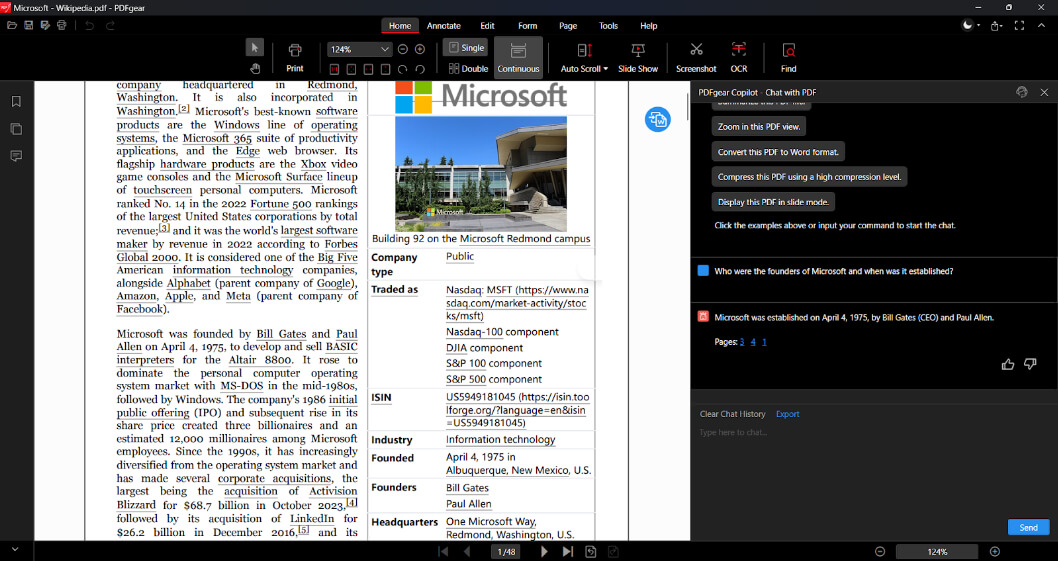Like the answer with thumbs up
Screen dimensions: 1058x561
click(1007, 365)
